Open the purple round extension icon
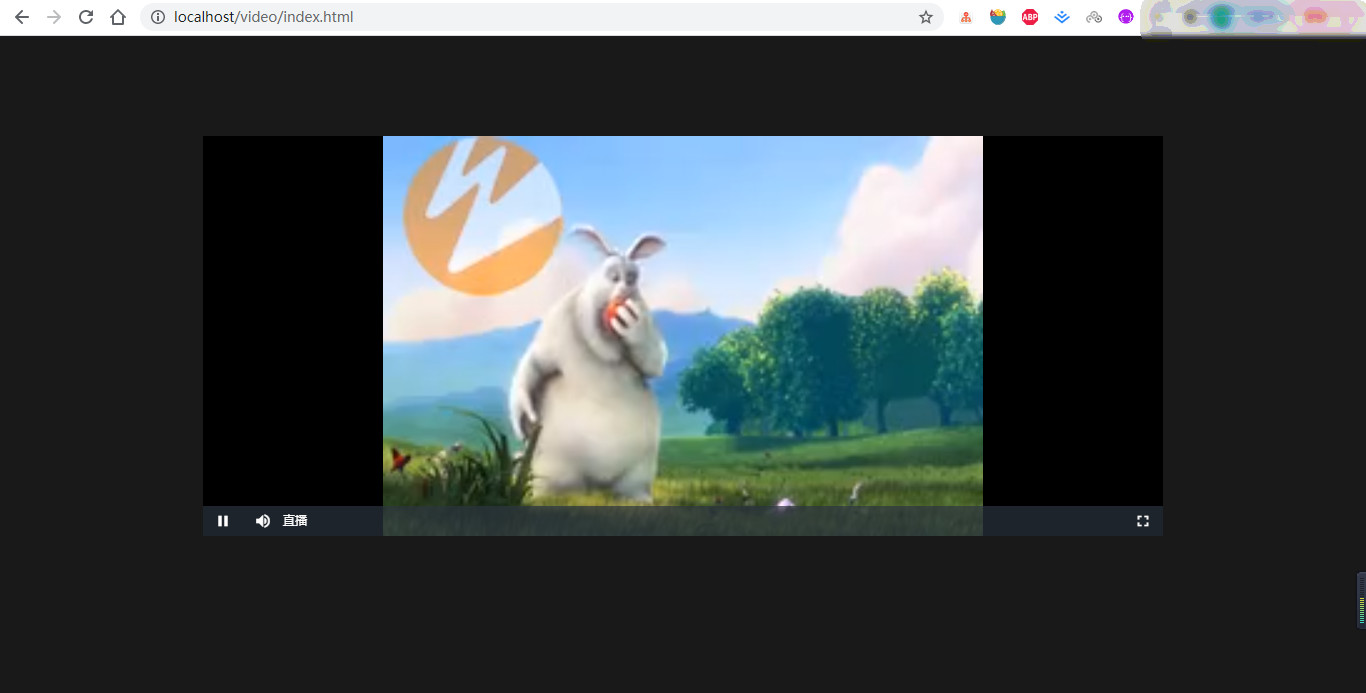The height and width of the screenshot is (693, 1366). pos(1126,17)
